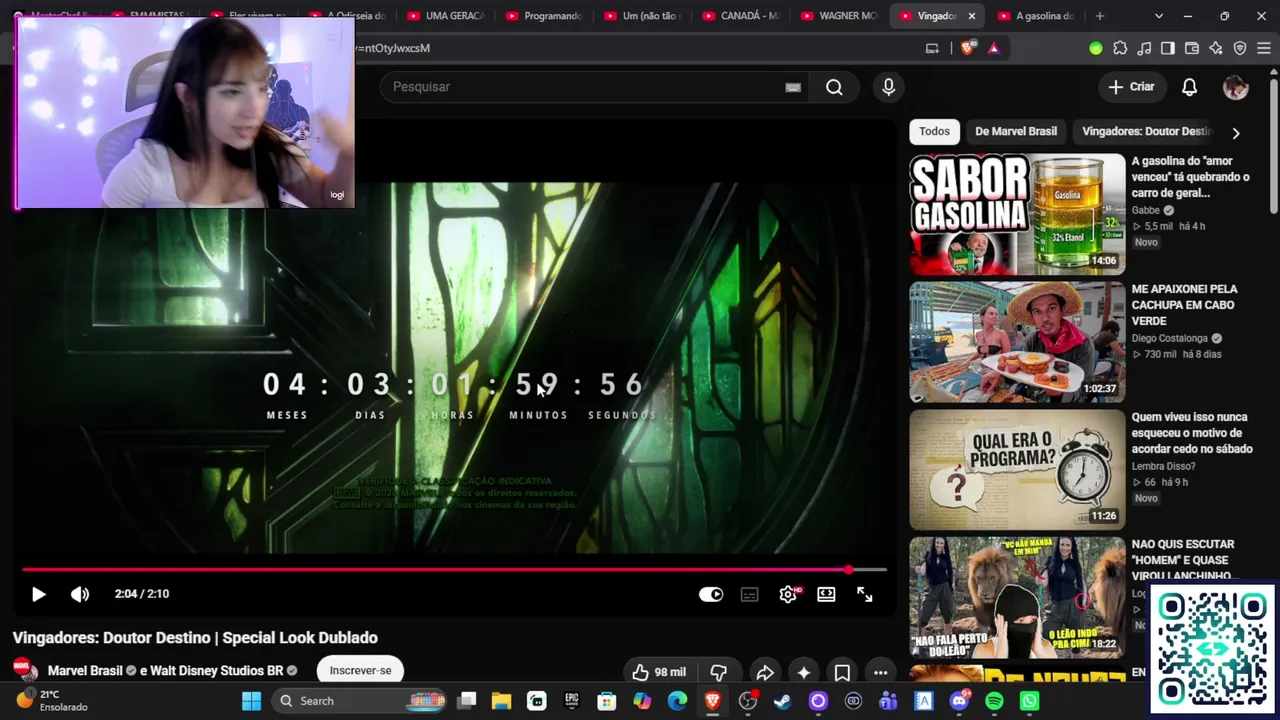Close the active Vingadores browser tab
The width and height of the screenshot is (1280, 720).
tap(971, 16)
